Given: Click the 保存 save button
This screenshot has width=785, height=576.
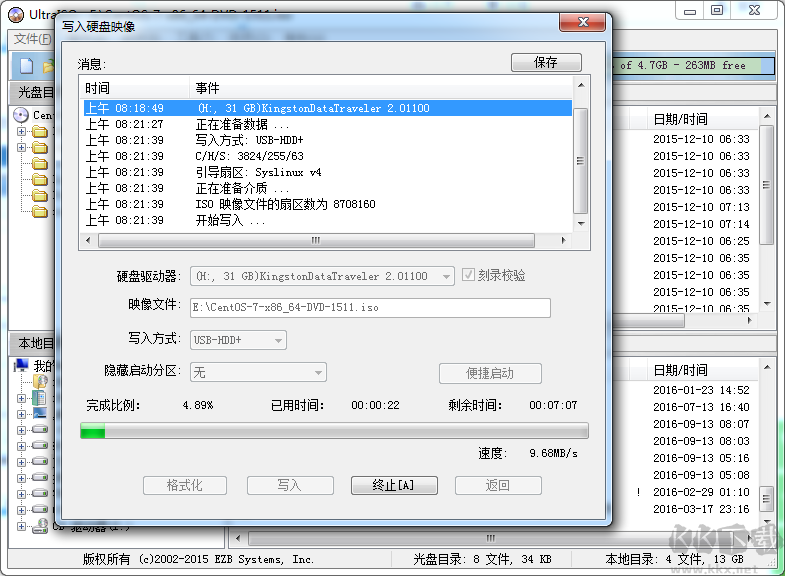Looking at the screenshot, I should point(546,62).
